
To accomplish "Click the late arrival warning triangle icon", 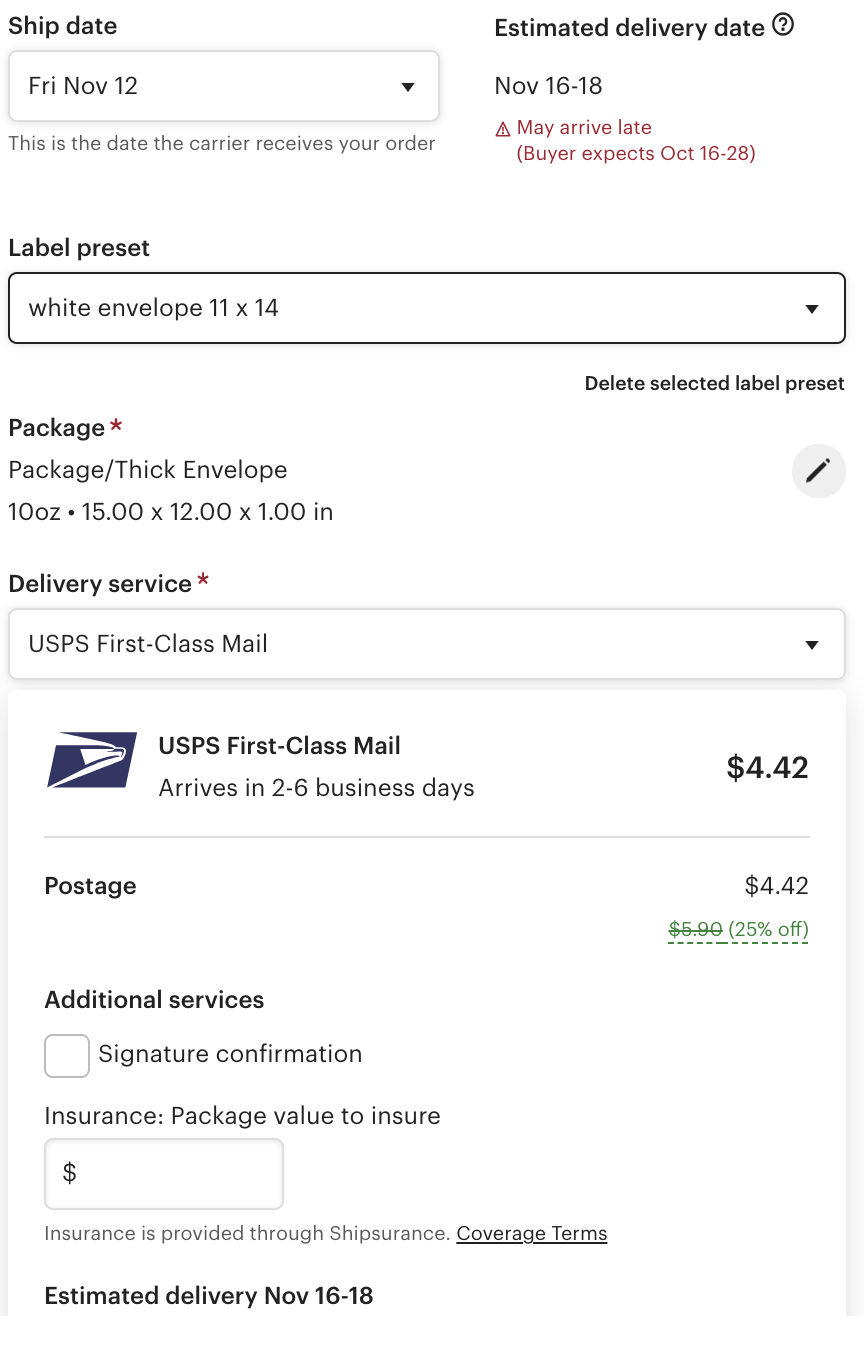I will (502, 128).
